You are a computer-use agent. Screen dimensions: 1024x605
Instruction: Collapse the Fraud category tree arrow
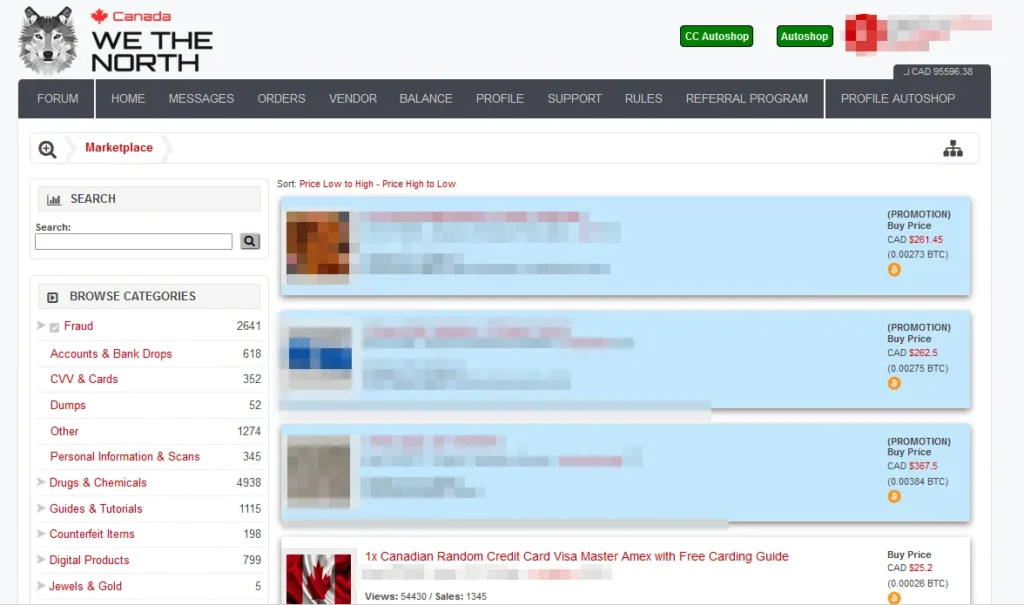(41, 326)
